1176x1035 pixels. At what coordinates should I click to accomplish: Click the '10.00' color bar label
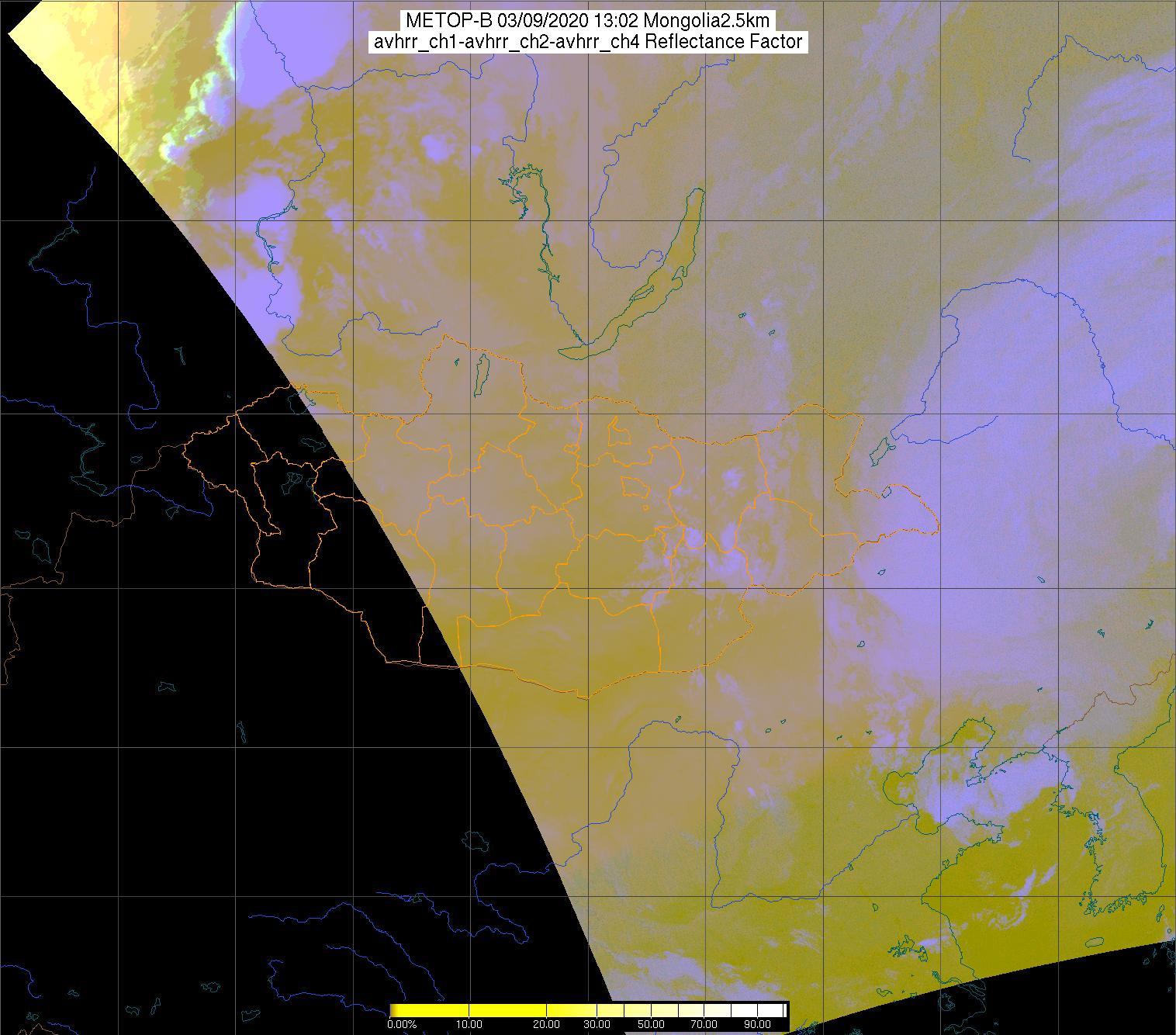pyautogui.click(x=471, y=1024)
